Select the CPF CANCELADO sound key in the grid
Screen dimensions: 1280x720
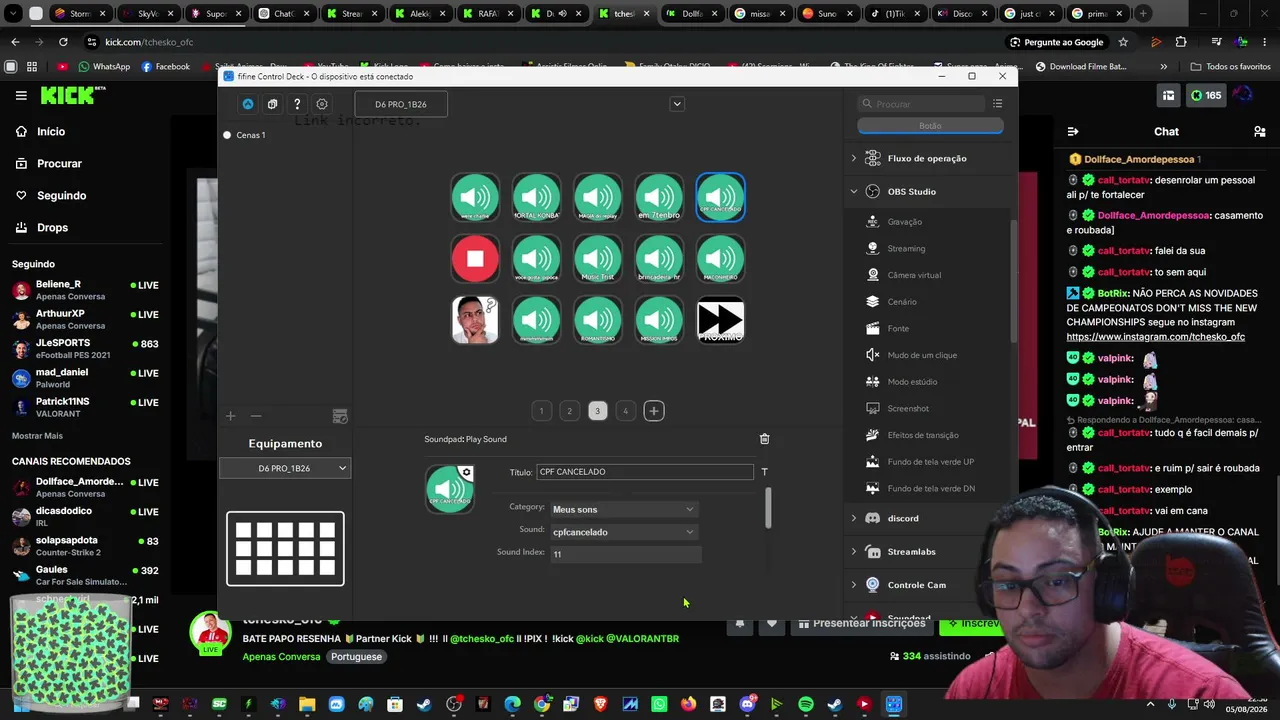[x=720, y=197]
